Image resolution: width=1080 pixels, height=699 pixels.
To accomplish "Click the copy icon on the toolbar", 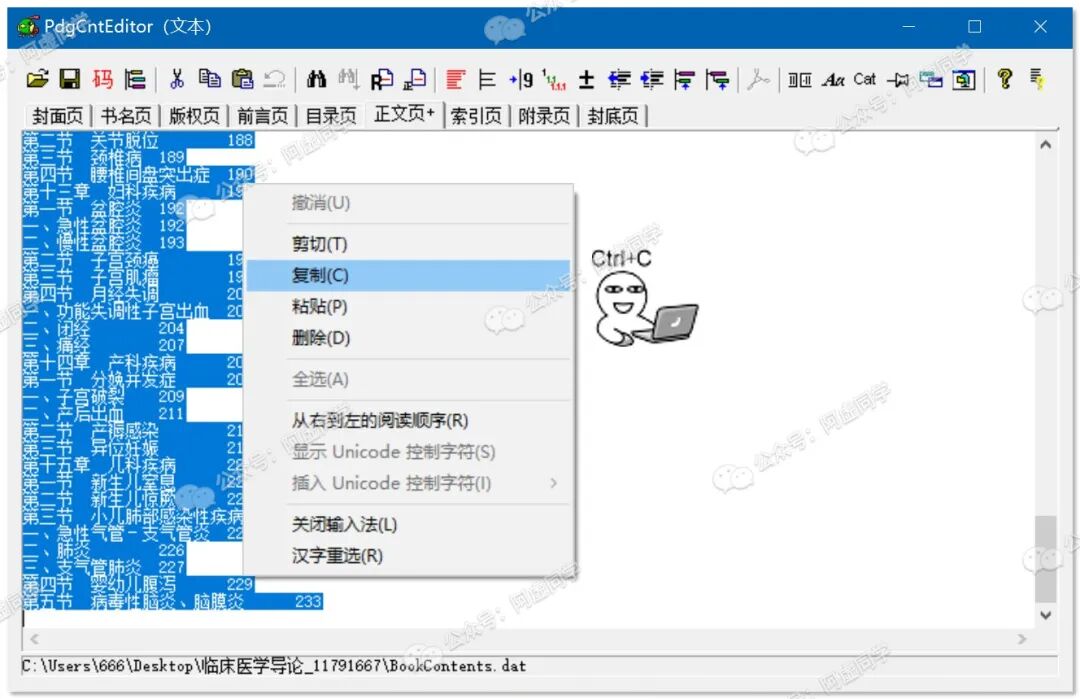I will point(210,79).
